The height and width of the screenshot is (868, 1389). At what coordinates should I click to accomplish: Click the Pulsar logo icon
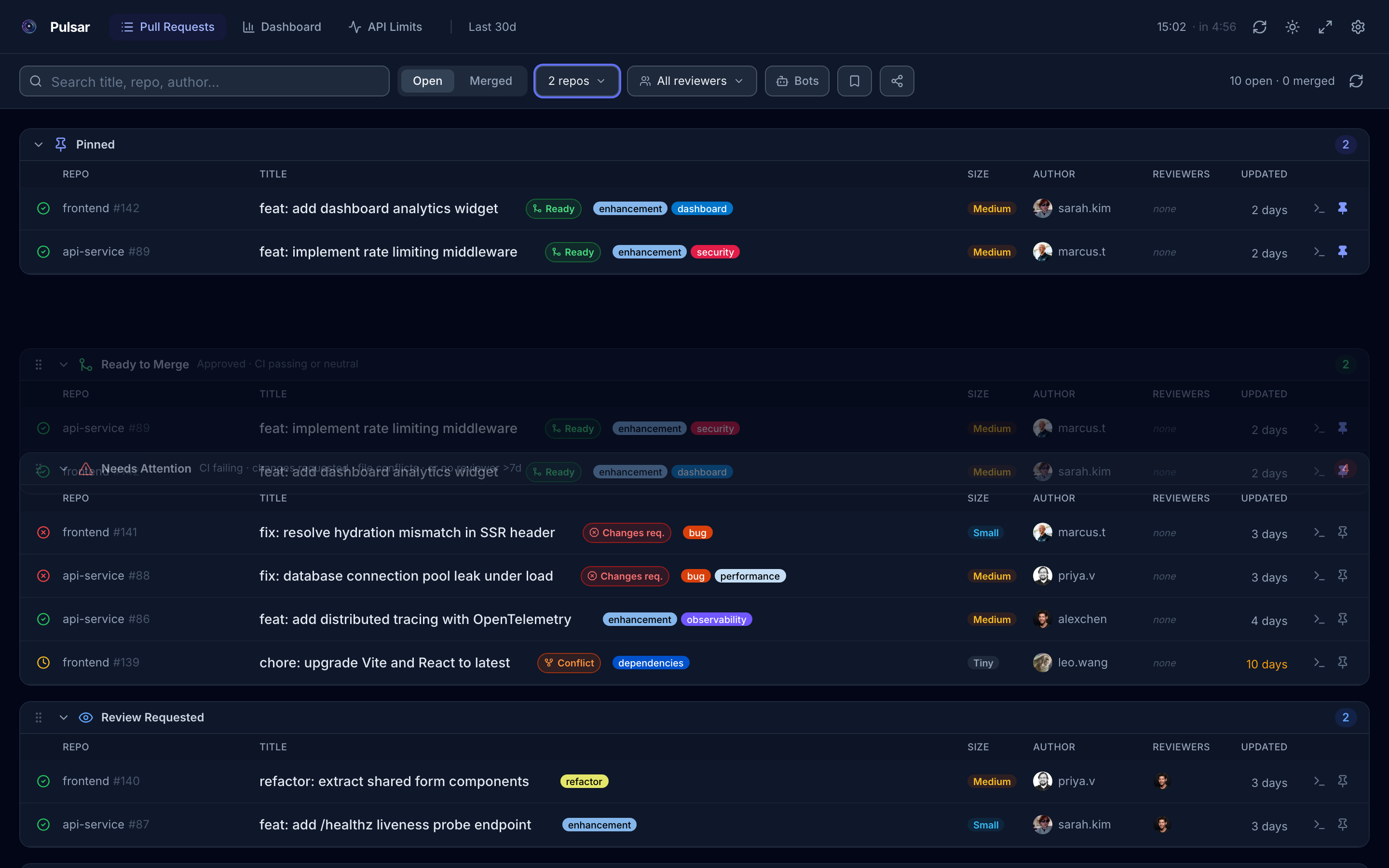pos(29,26)
